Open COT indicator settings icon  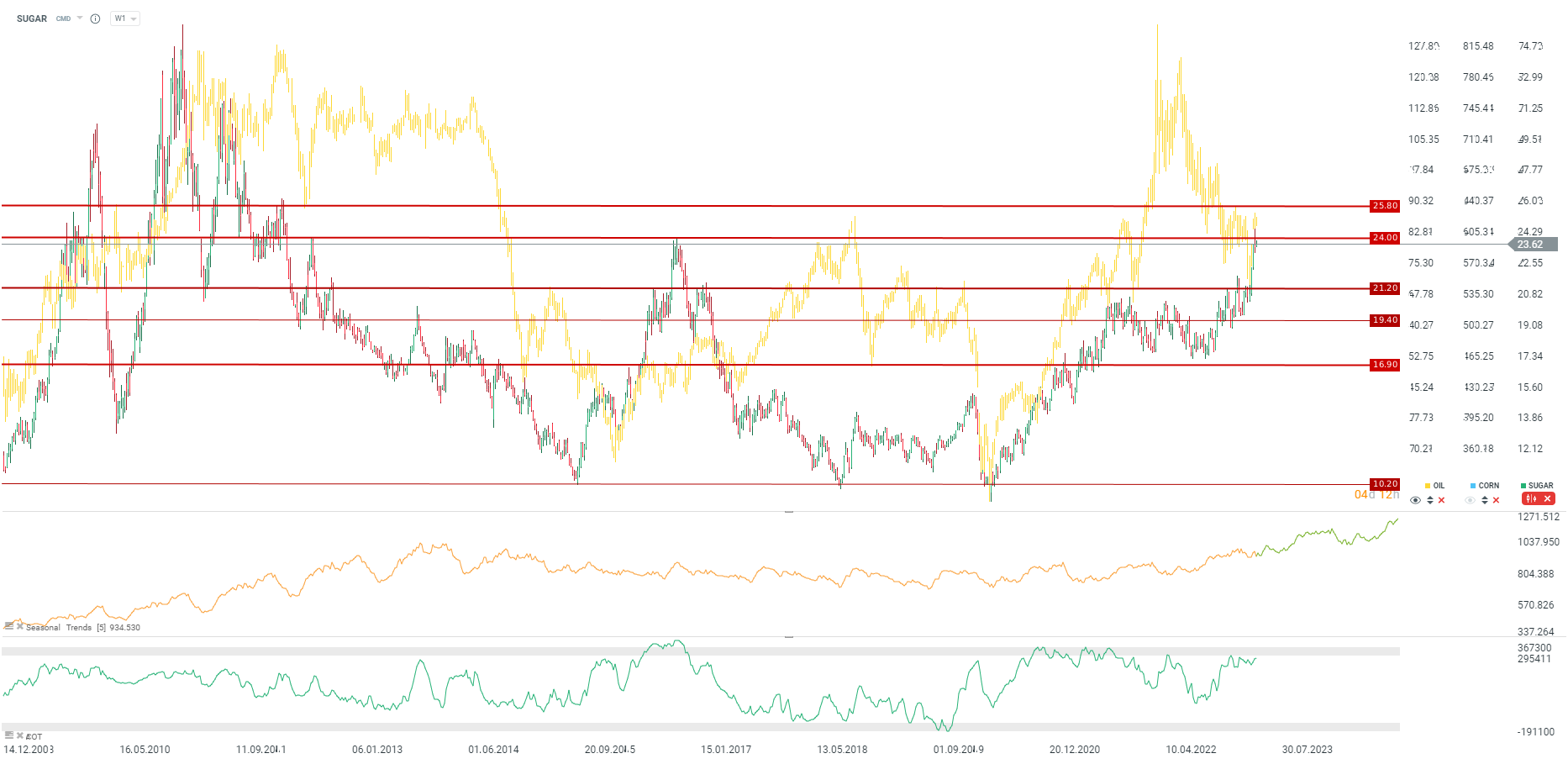[8, 735]
